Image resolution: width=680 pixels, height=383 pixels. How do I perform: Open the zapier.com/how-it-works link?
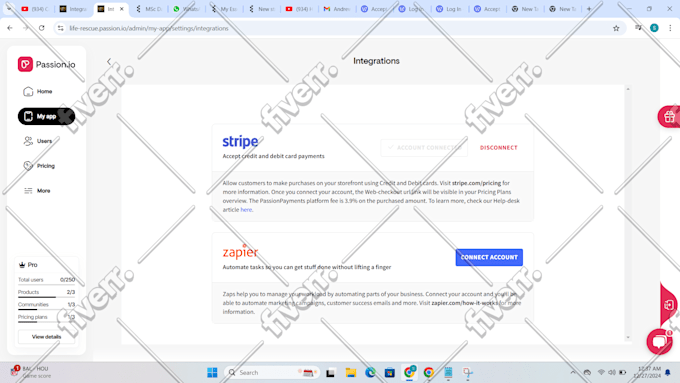pyautogui.click(x=464, y=303)
